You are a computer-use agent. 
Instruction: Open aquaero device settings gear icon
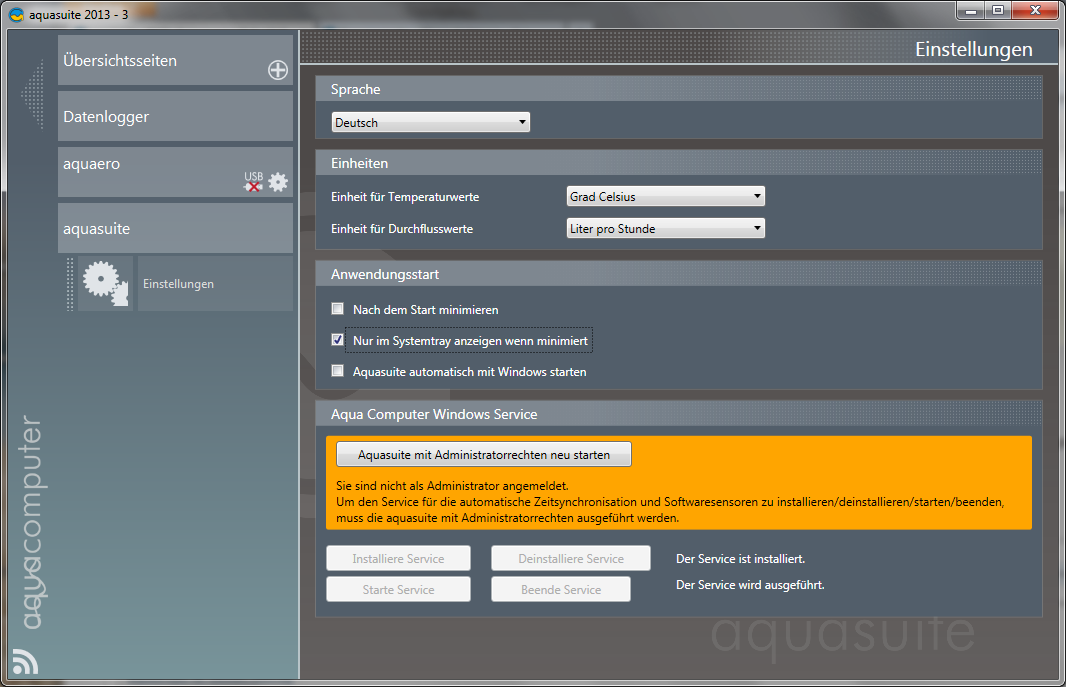278,182
